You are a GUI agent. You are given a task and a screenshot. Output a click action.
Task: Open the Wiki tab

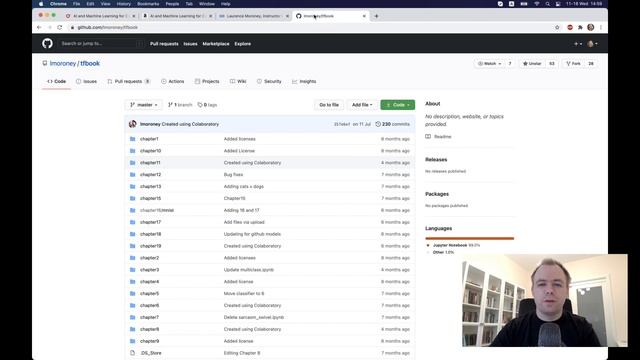point(238,82)
